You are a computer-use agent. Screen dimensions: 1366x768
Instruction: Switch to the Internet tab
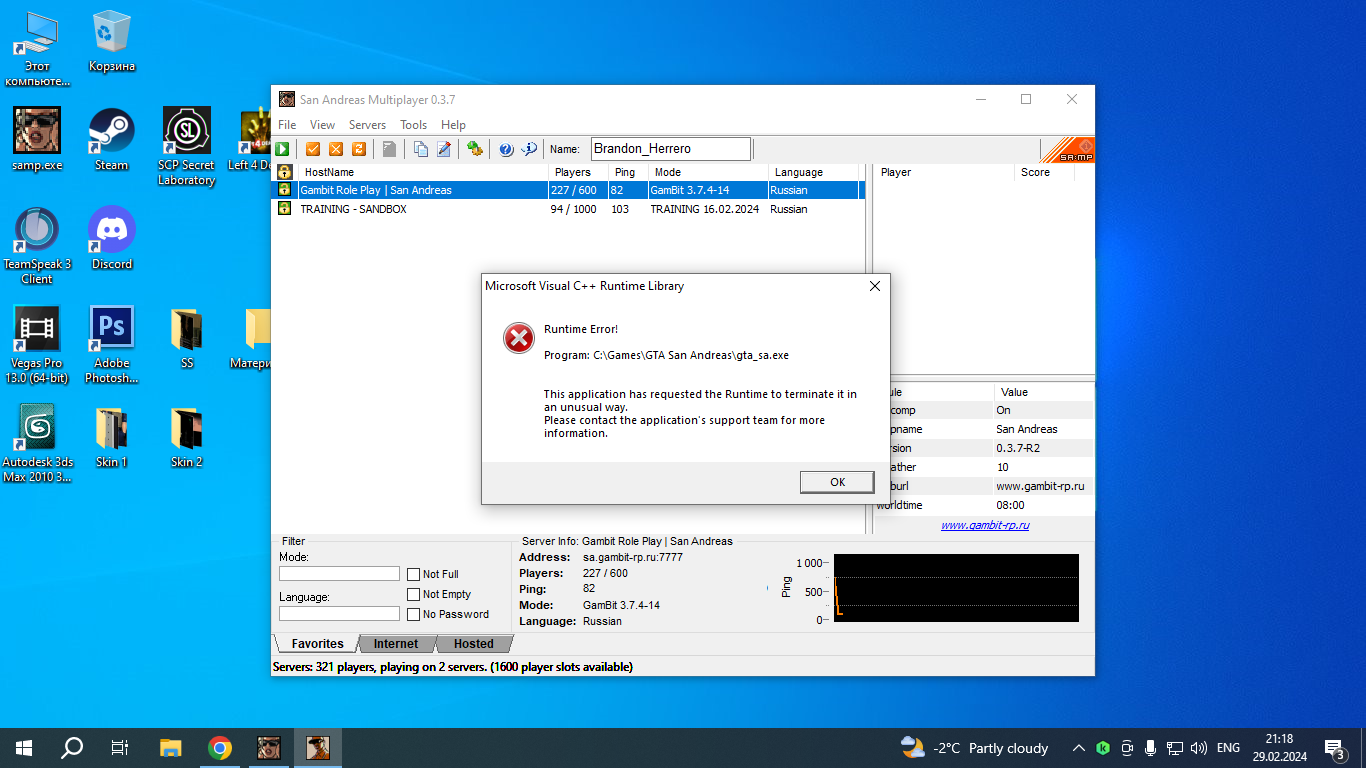pyautogui.click(x=396, y=644)
